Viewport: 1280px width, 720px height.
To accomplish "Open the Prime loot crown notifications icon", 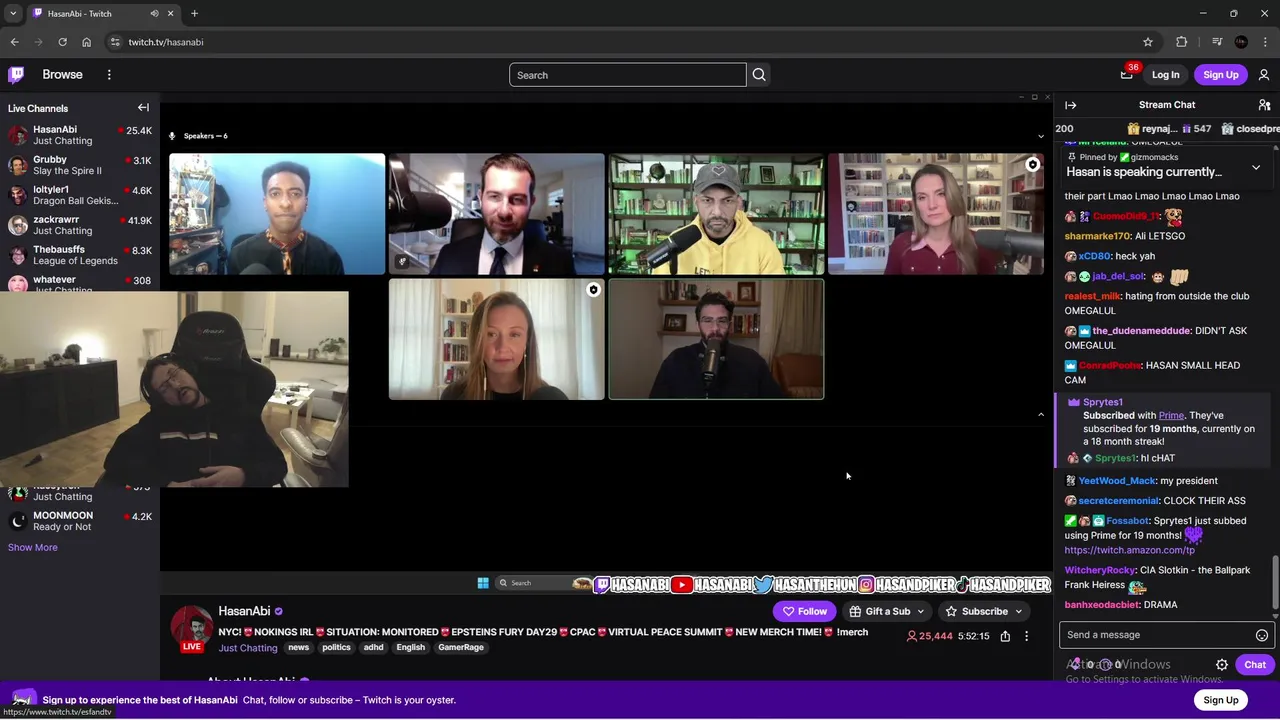I will 1127,74.
